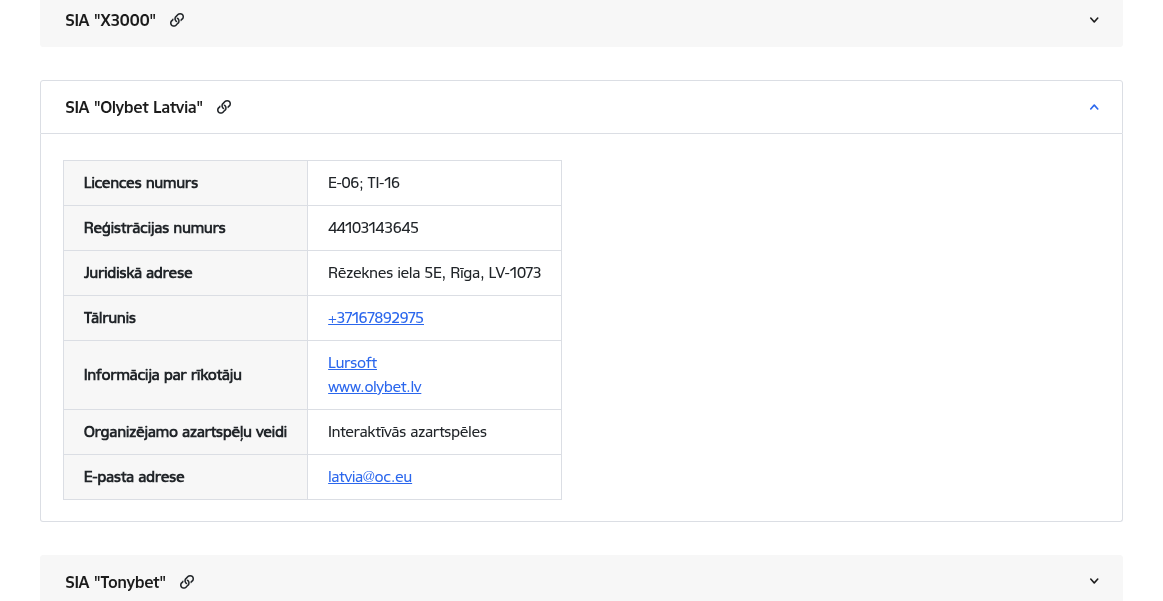This screenshot has width=1163, height=601.
Task: Click the "Tālrunis" label cell
Action: click(185, 318)
